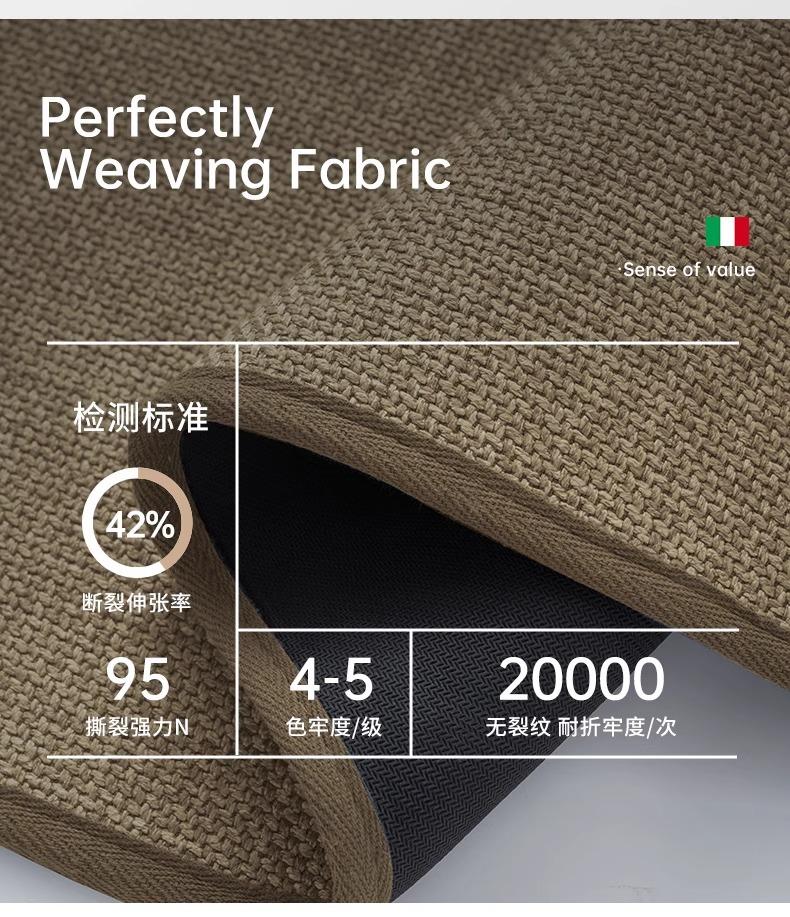
Task: Click the 色牢度/级 label
Action: [334, 727]
